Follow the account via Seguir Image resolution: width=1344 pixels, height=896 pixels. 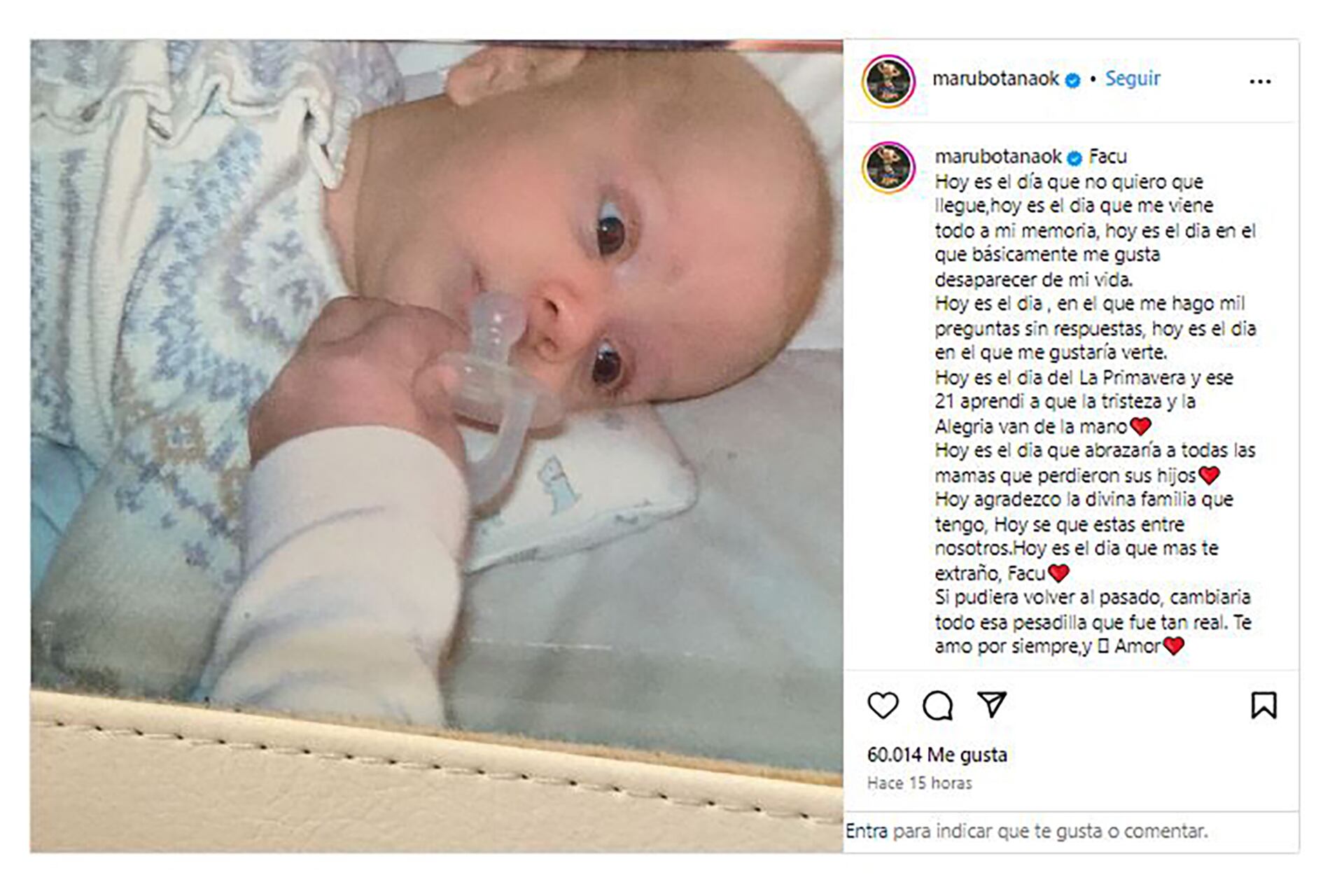click(x=1133, y=78)
